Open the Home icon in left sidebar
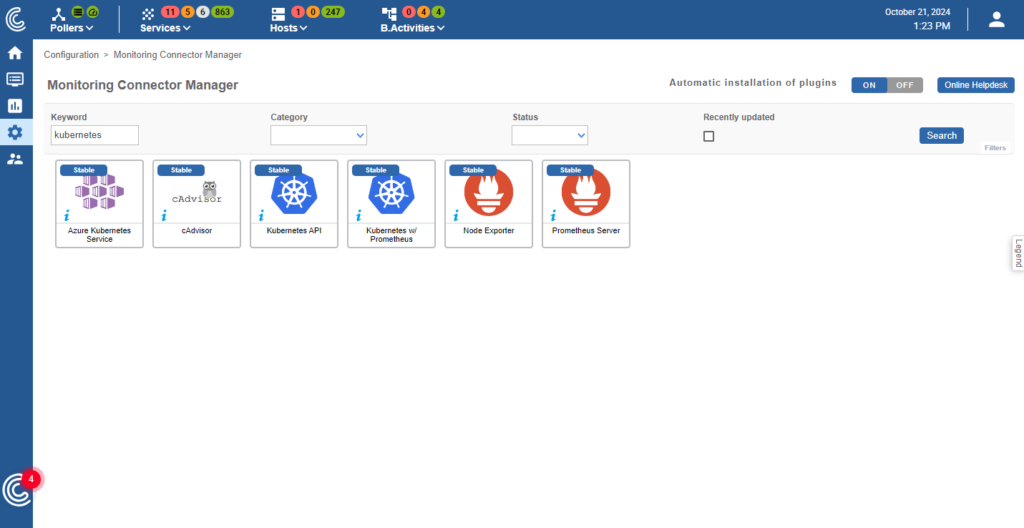This screenshot has width=1024, height=528. pos(15,53)
